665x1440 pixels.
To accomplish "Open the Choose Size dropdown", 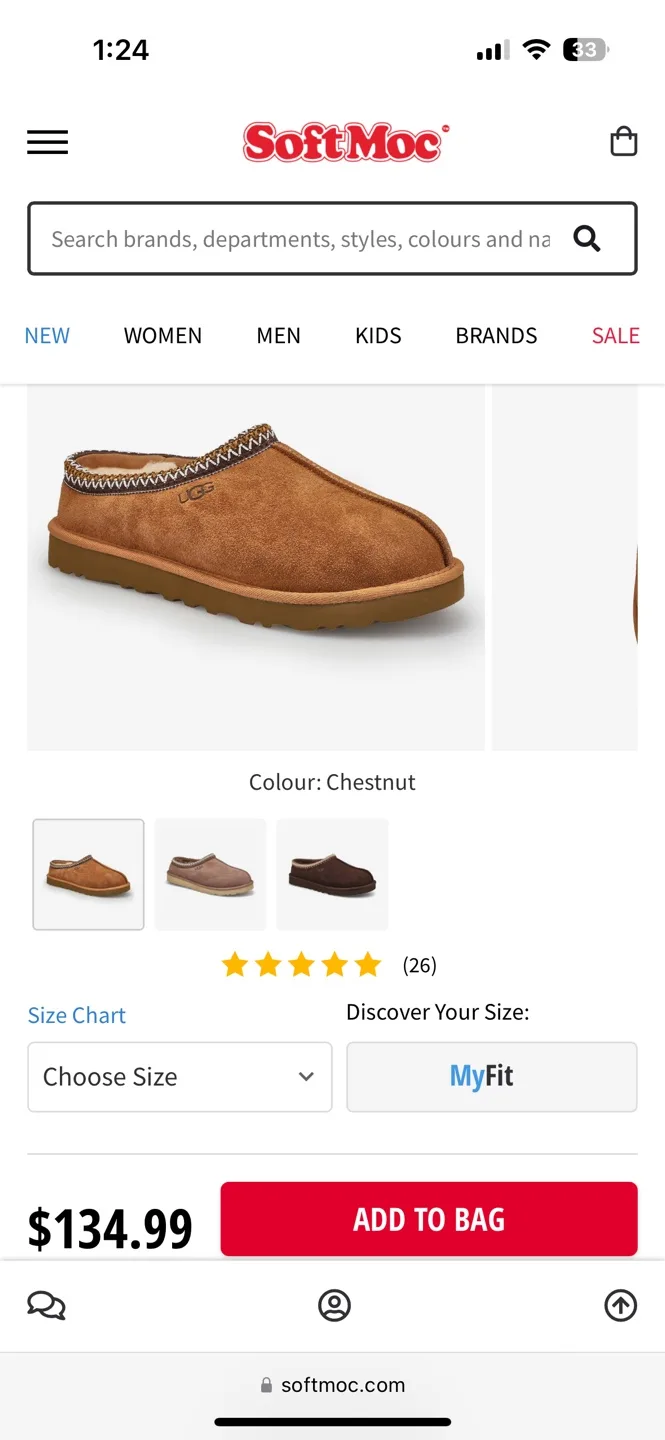I will point(180,1077).
